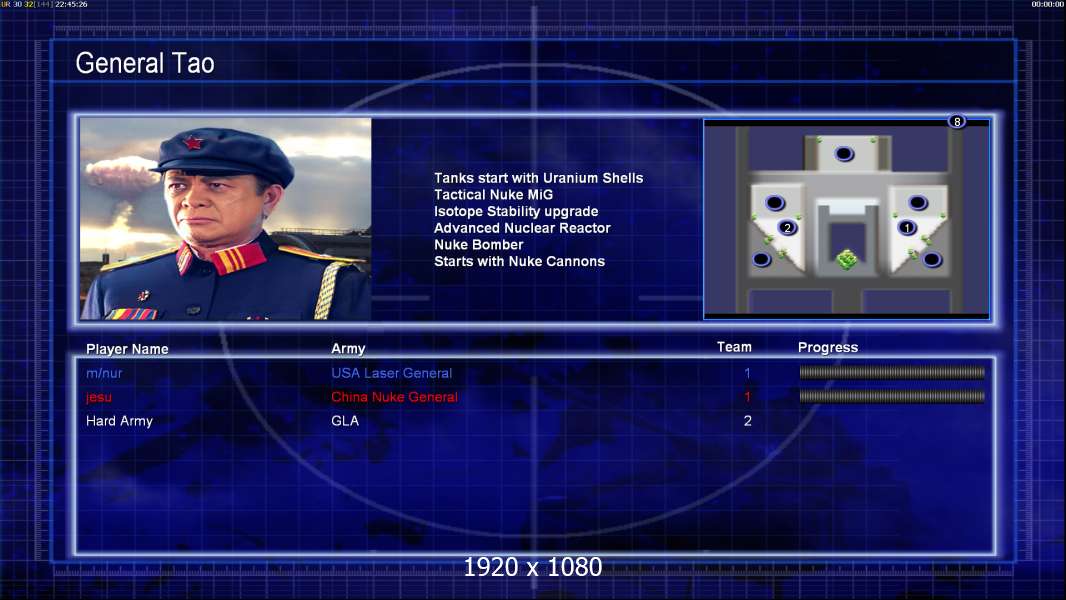This screenshot has width=1066, height=600.
Task: Click the General Tao title text
Action: click(x=145, y=63)
